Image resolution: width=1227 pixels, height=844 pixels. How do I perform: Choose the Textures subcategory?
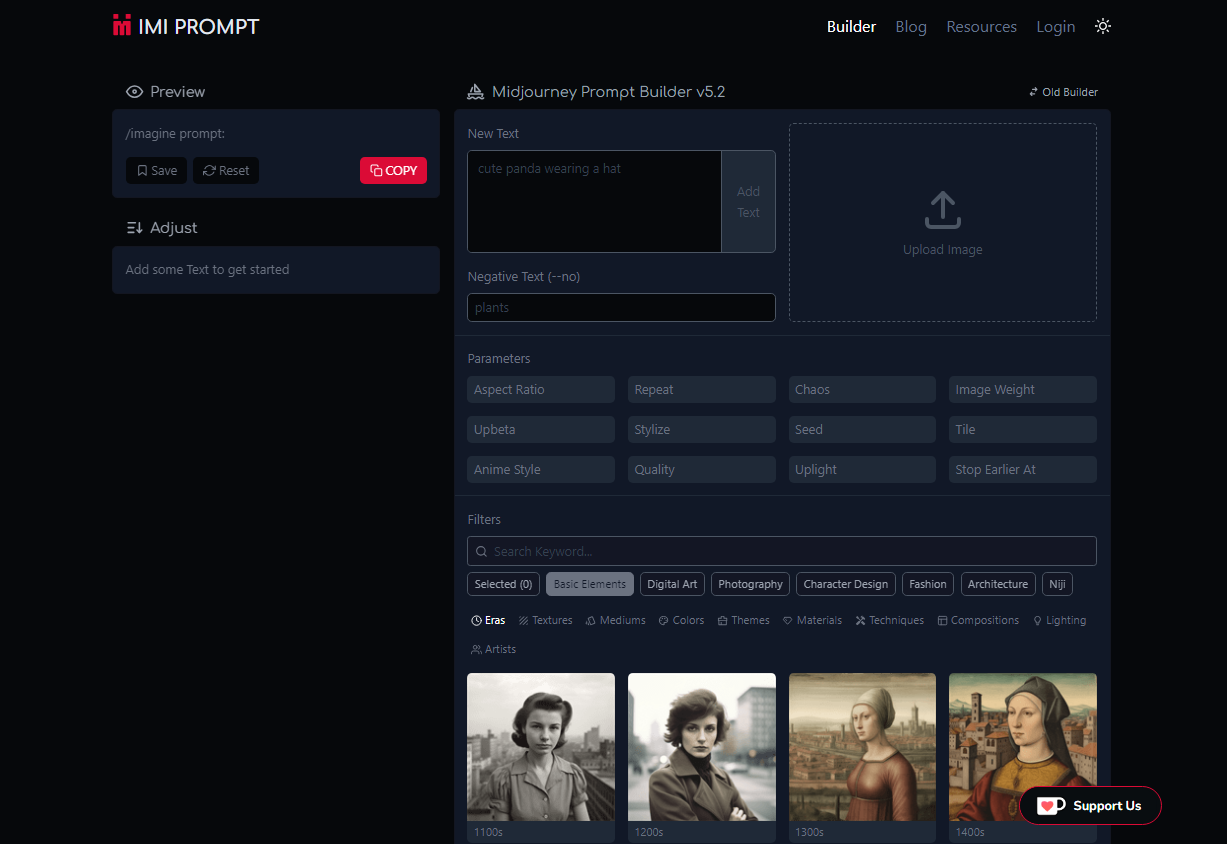pyautogui.click(x=546, y=621)
